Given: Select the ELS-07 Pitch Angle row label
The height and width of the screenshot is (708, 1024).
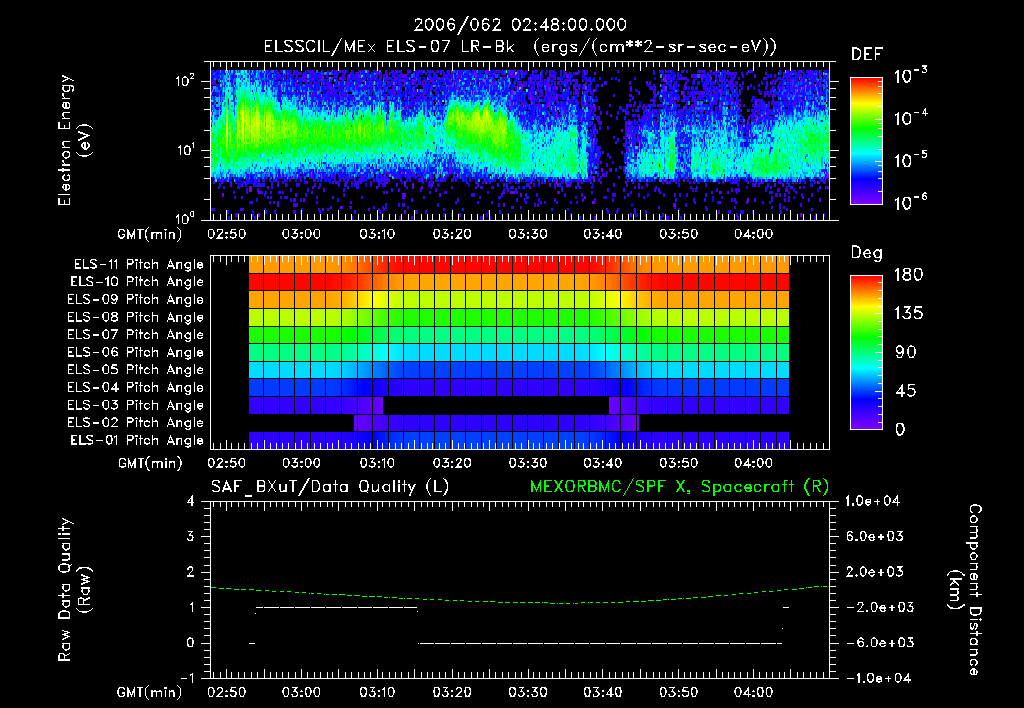Looking at the screenshot, I should [x=136, y=334].
